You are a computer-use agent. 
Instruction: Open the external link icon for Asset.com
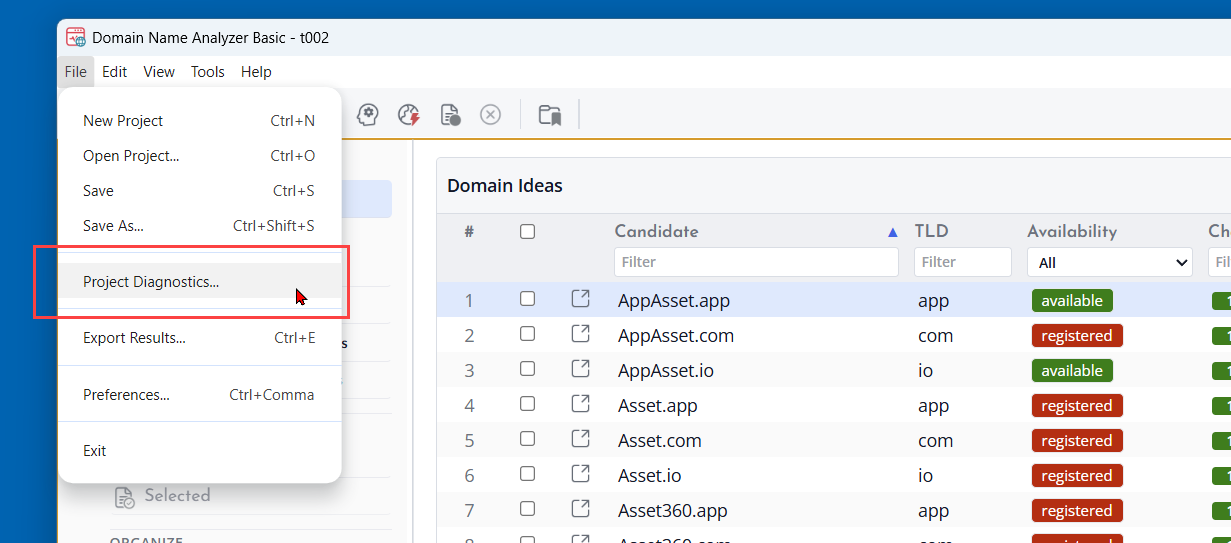[x=580, y=439]
